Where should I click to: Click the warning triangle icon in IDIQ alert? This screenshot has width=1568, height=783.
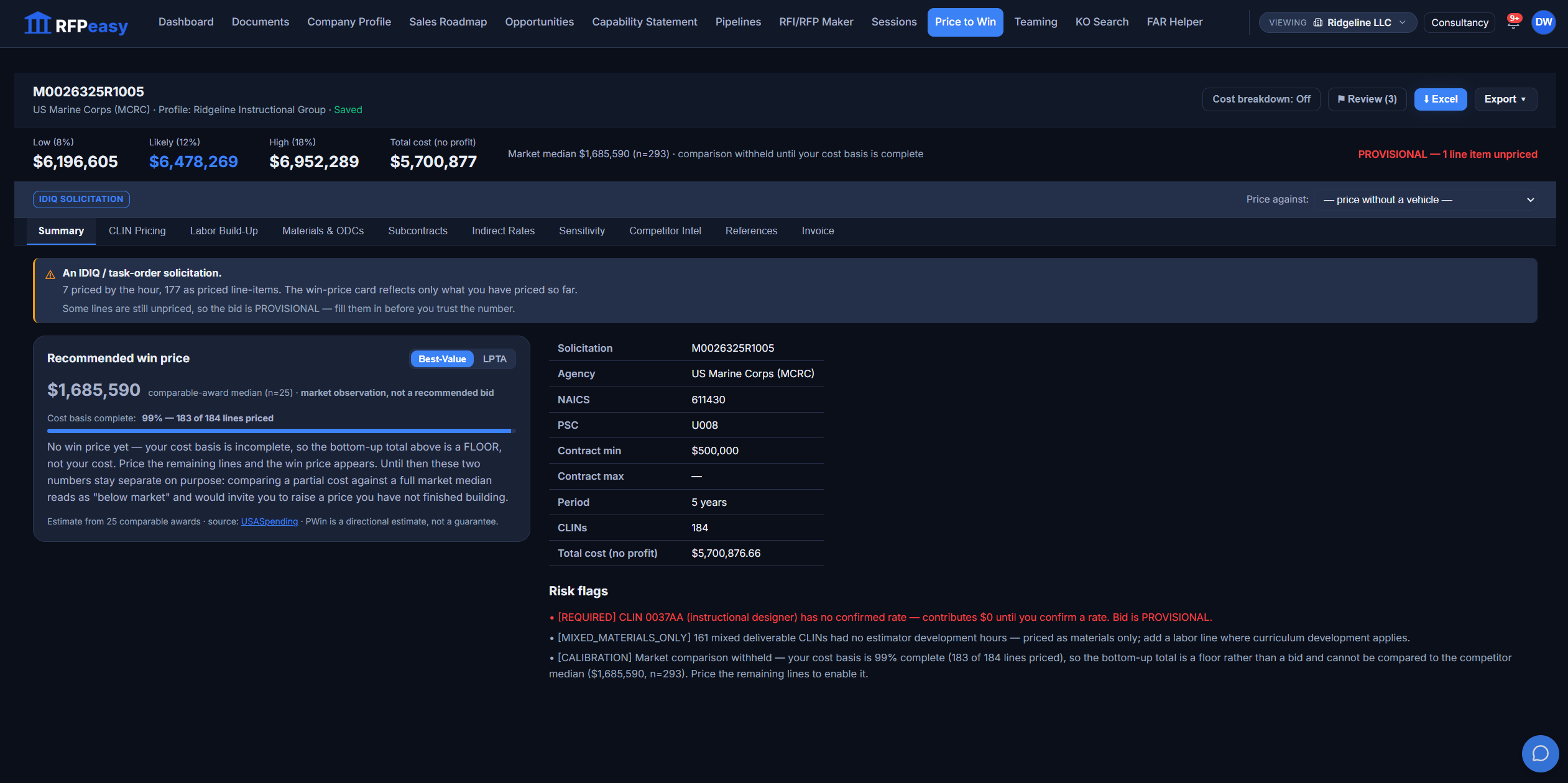(x=50, y=274)
